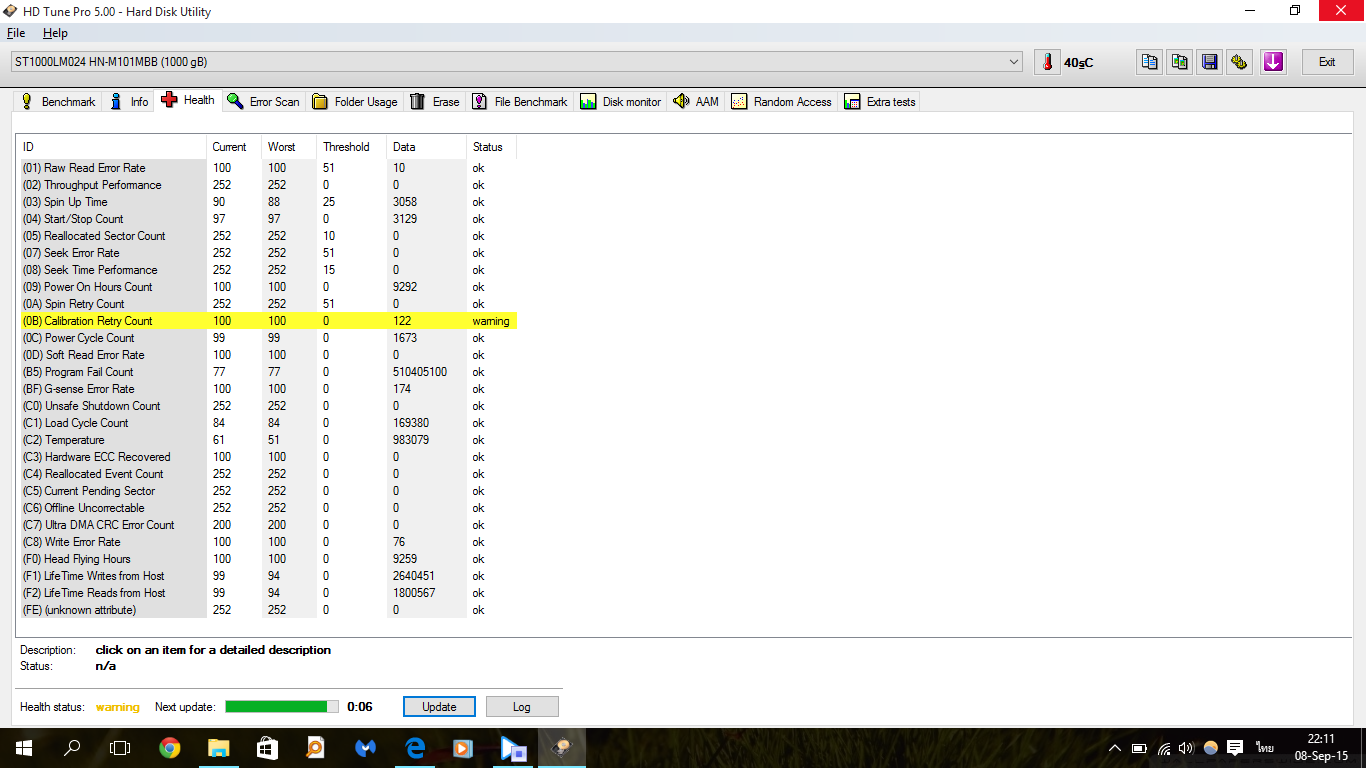The image size is (1366, 768).
Task: Click the Current column header
Action: coord(235,147)
